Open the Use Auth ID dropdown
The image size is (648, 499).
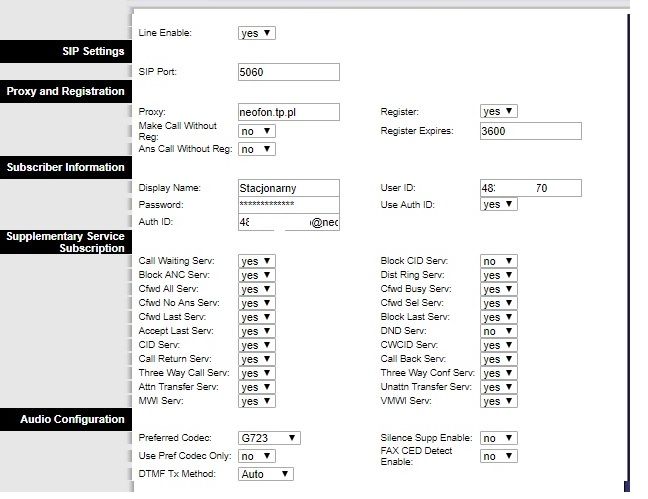[x=498, y=204]
